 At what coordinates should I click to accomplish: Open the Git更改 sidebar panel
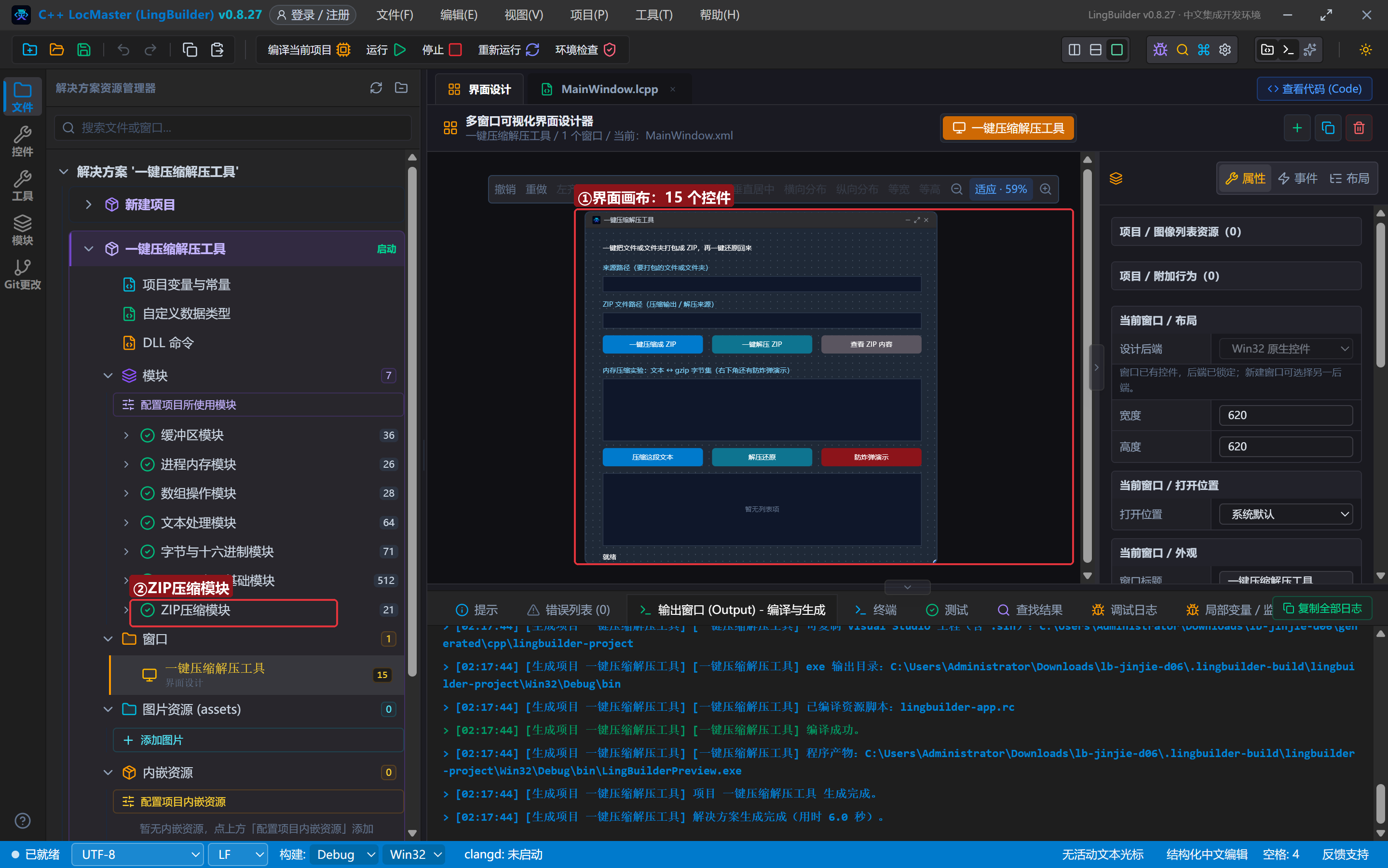[x=22, y=274]
